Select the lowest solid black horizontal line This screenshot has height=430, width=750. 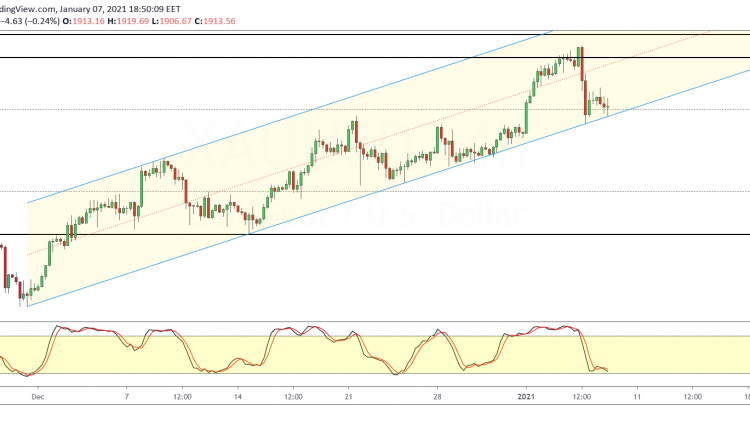pyautogui.click(x=400, y=235)
